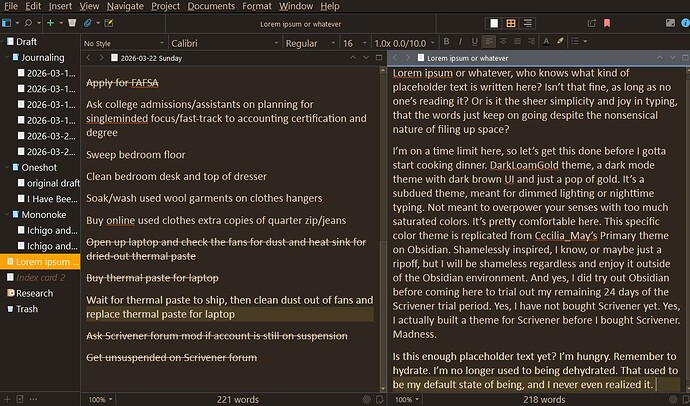Toggle Bold formatting
Screen dimensions: 690x406
446,42
